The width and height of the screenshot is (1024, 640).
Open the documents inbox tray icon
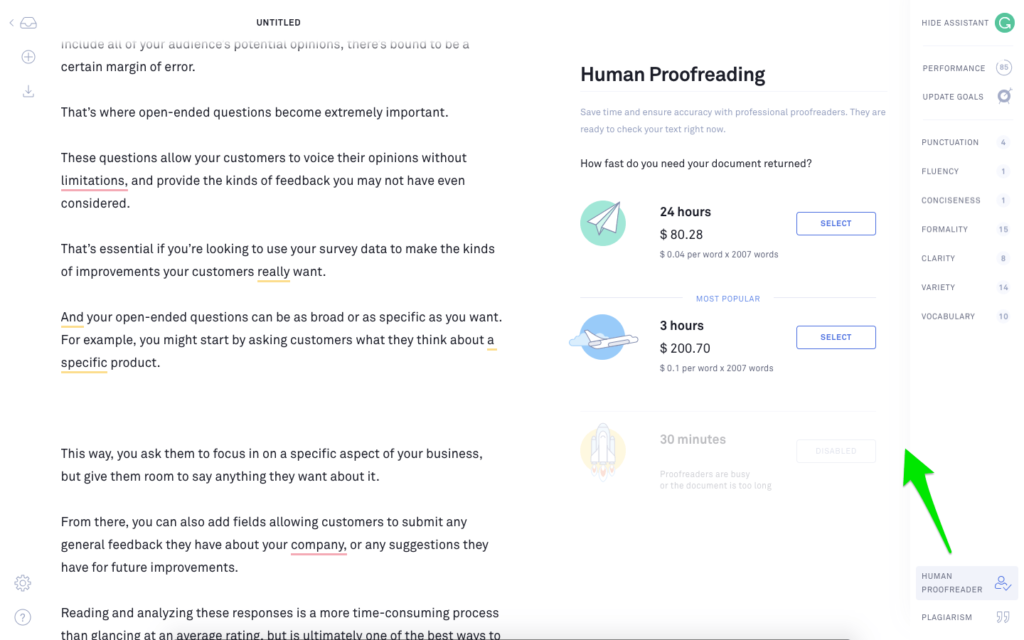click(29, 23)
